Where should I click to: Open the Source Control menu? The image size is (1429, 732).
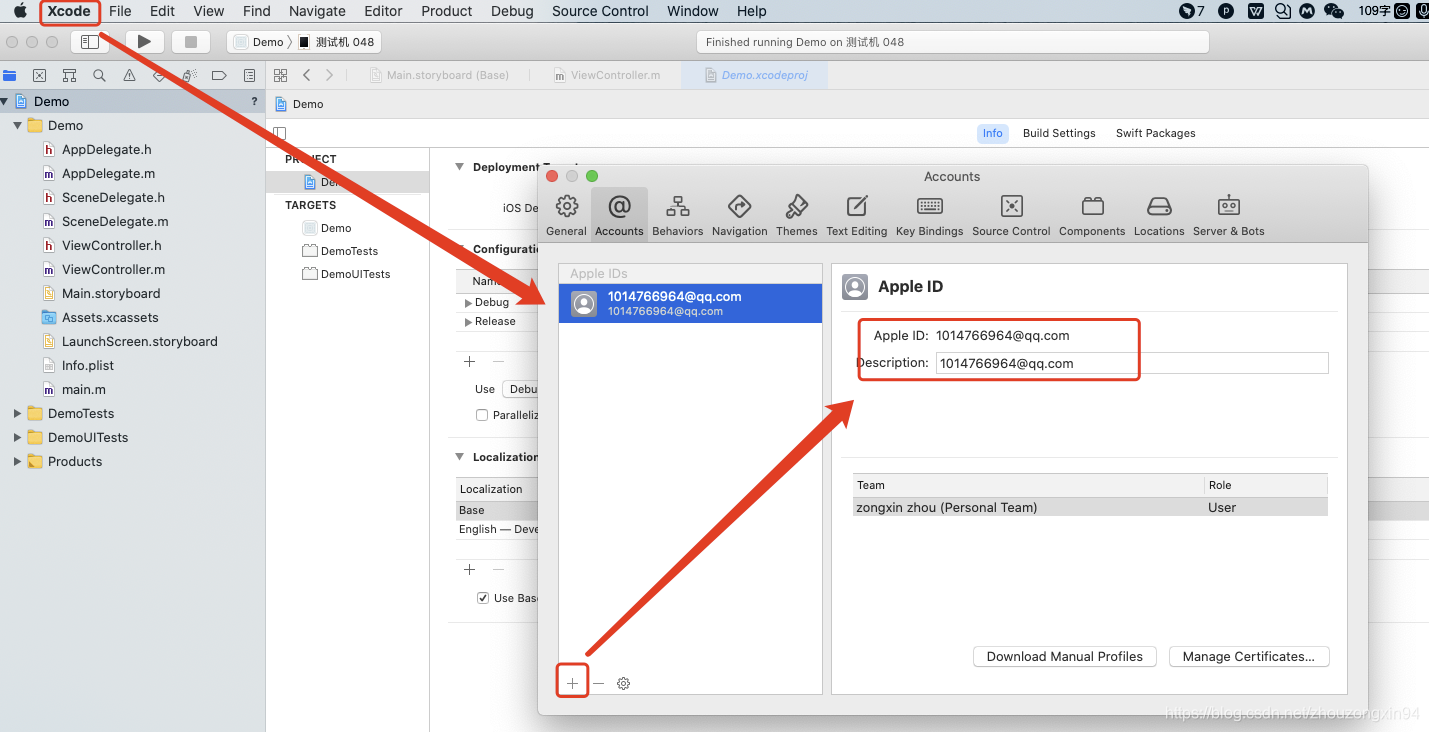point(600,11)
